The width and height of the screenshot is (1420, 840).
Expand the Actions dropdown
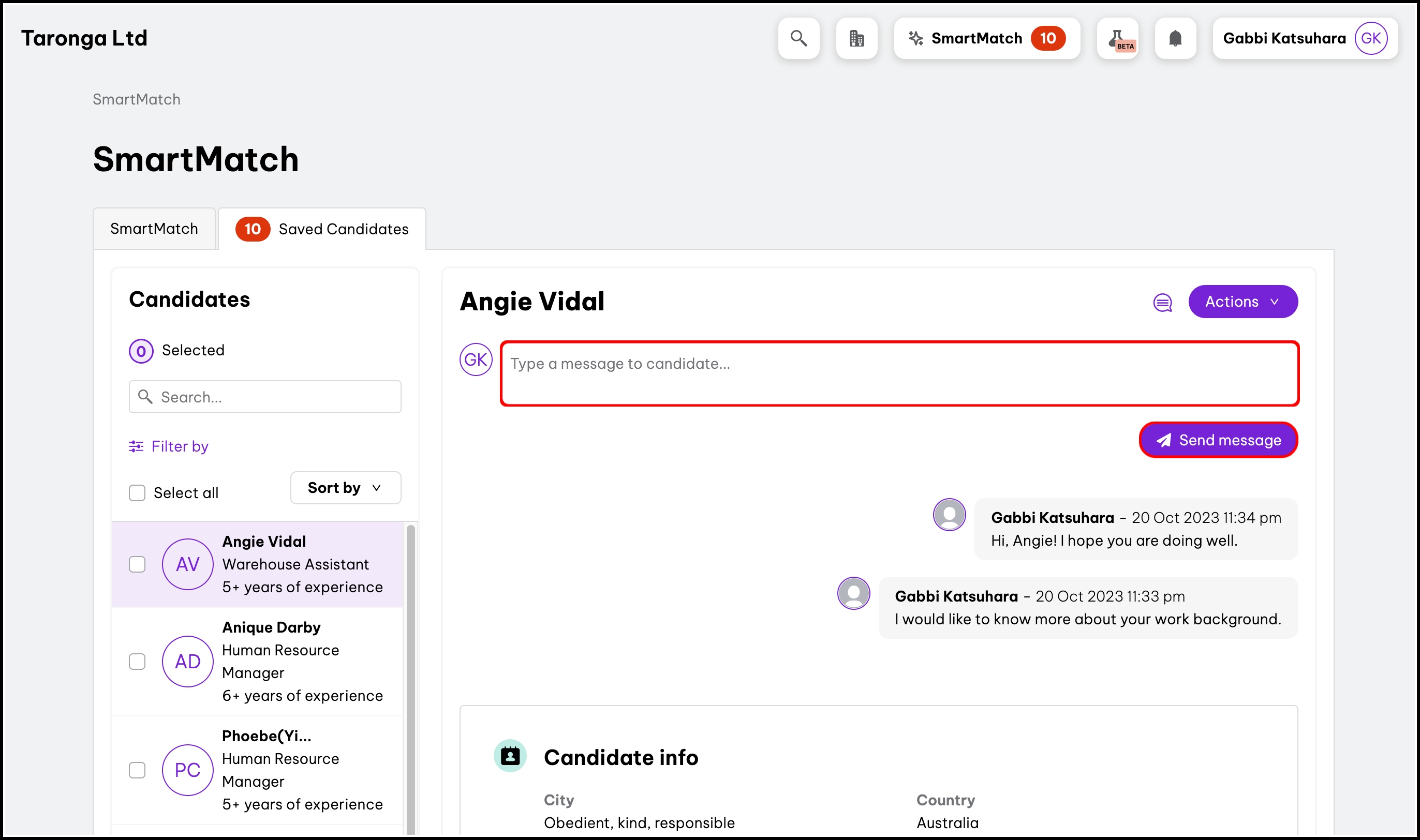click(x=1242, y=301)
